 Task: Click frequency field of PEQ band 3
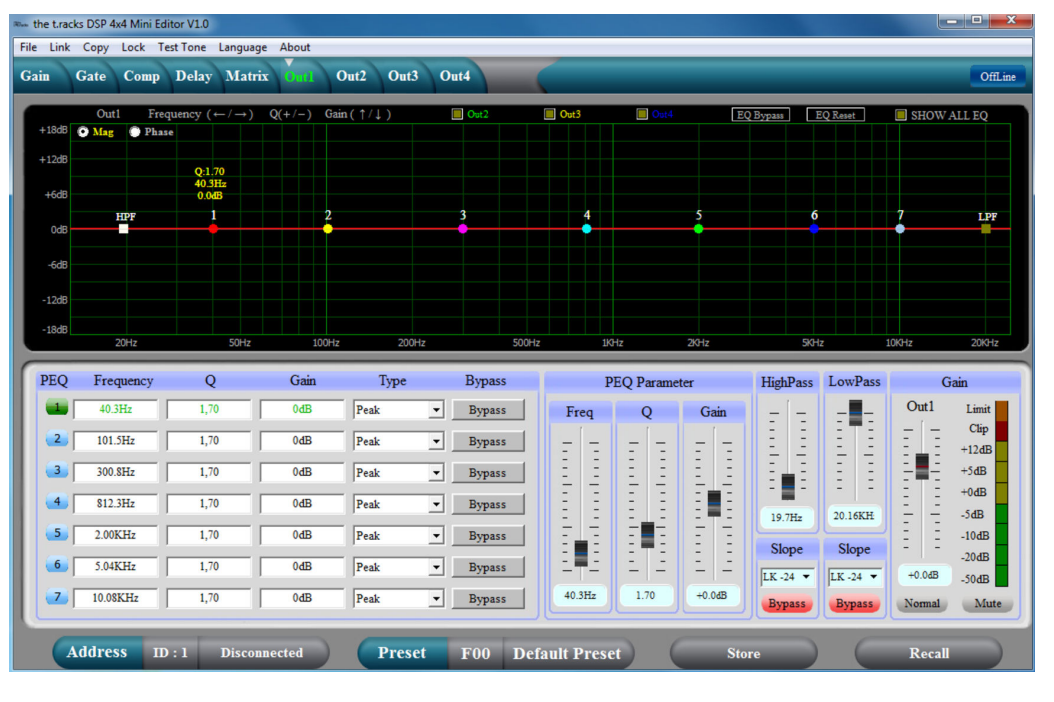coord(115,472)
